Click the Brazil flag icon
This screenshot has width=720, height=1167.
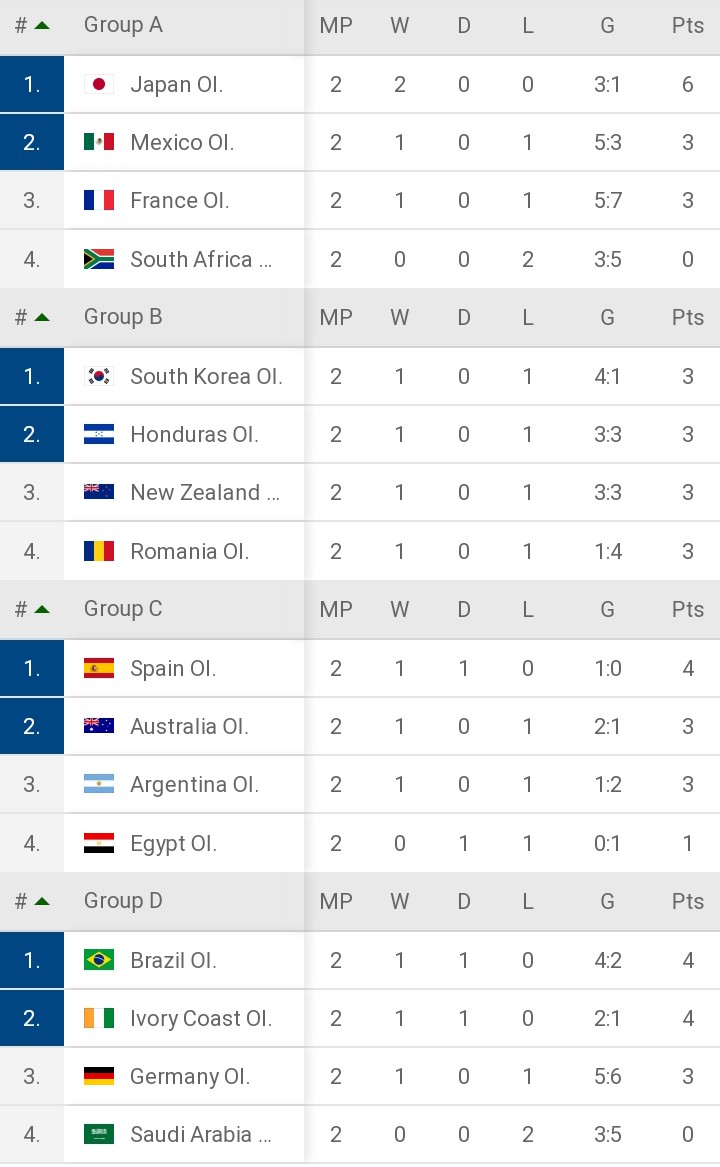[98, 959]
